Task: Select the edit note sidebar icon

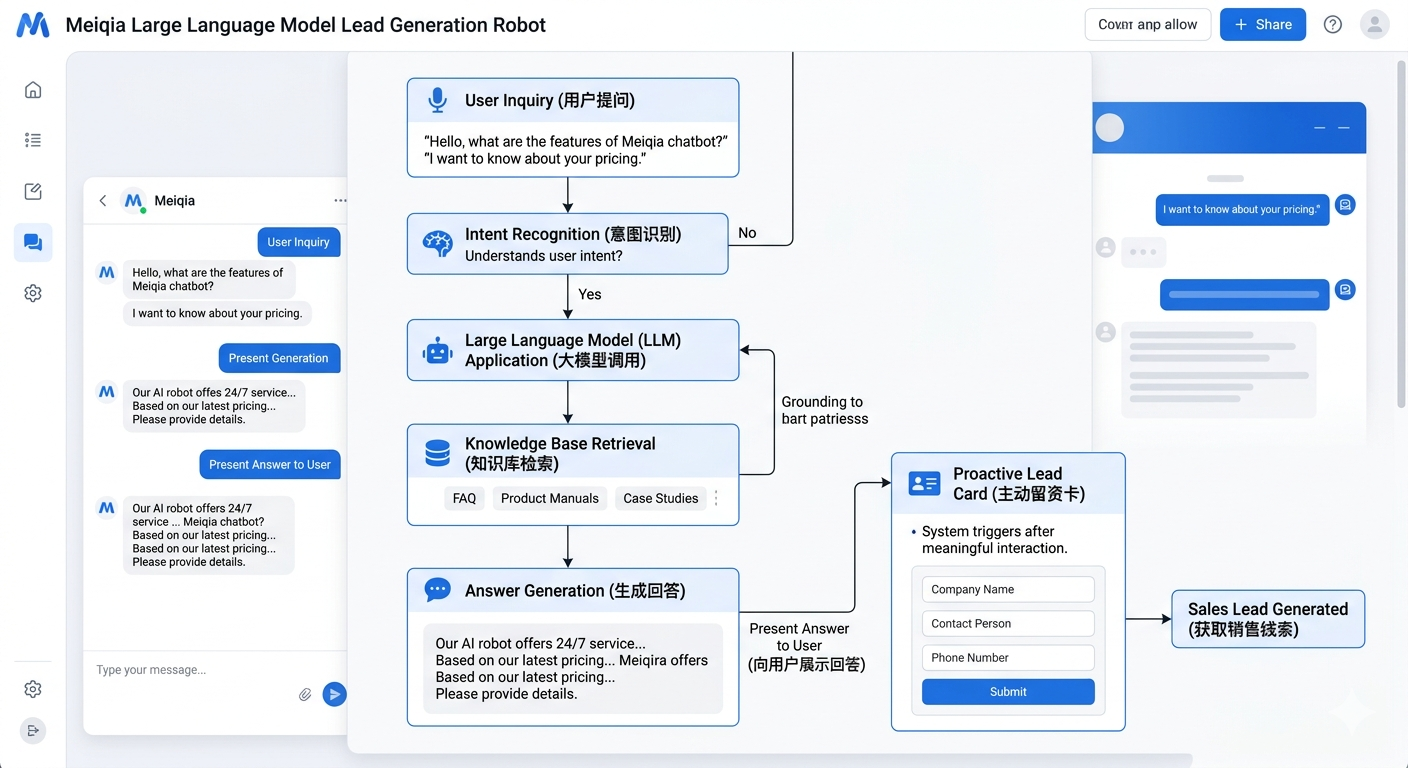Action: pyautogui.click(x=33, y=192)
